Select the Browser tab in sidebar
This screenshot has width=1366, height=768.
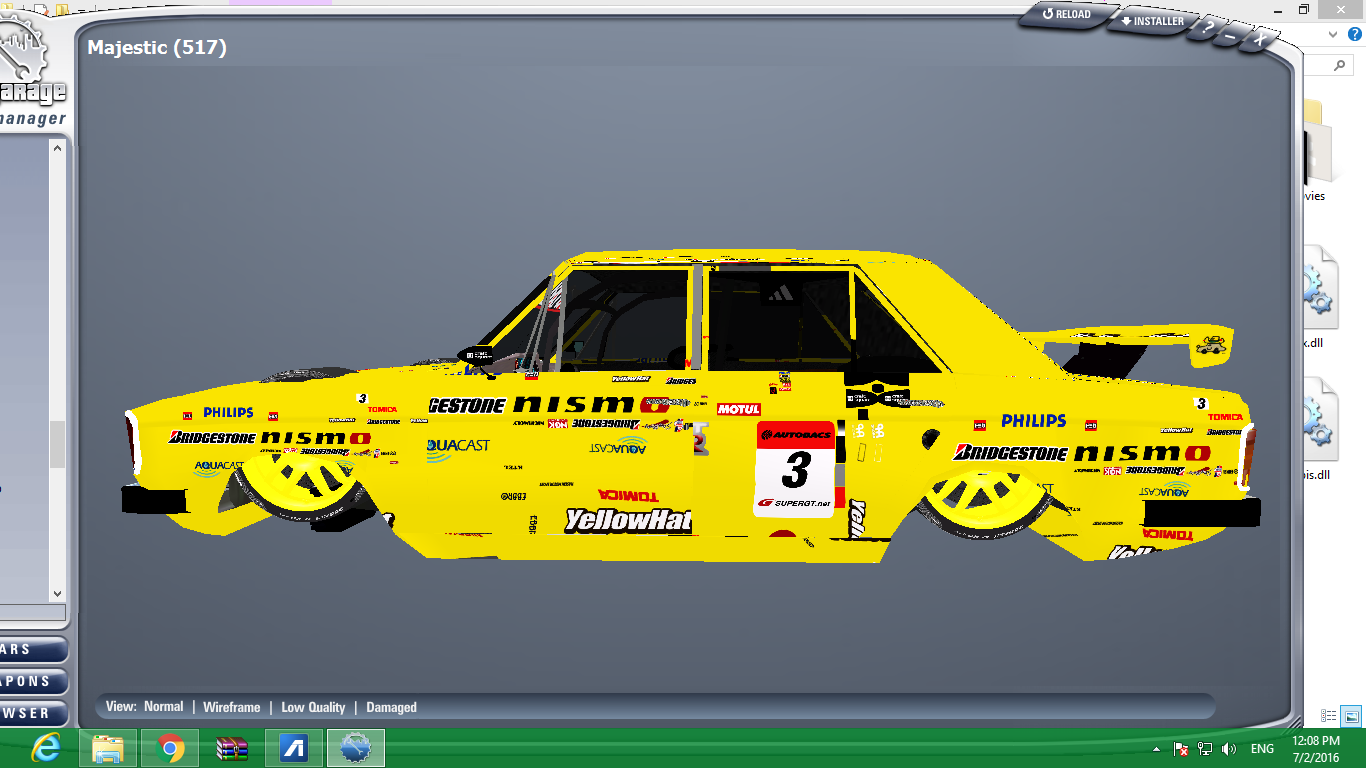tap(33, 713)
